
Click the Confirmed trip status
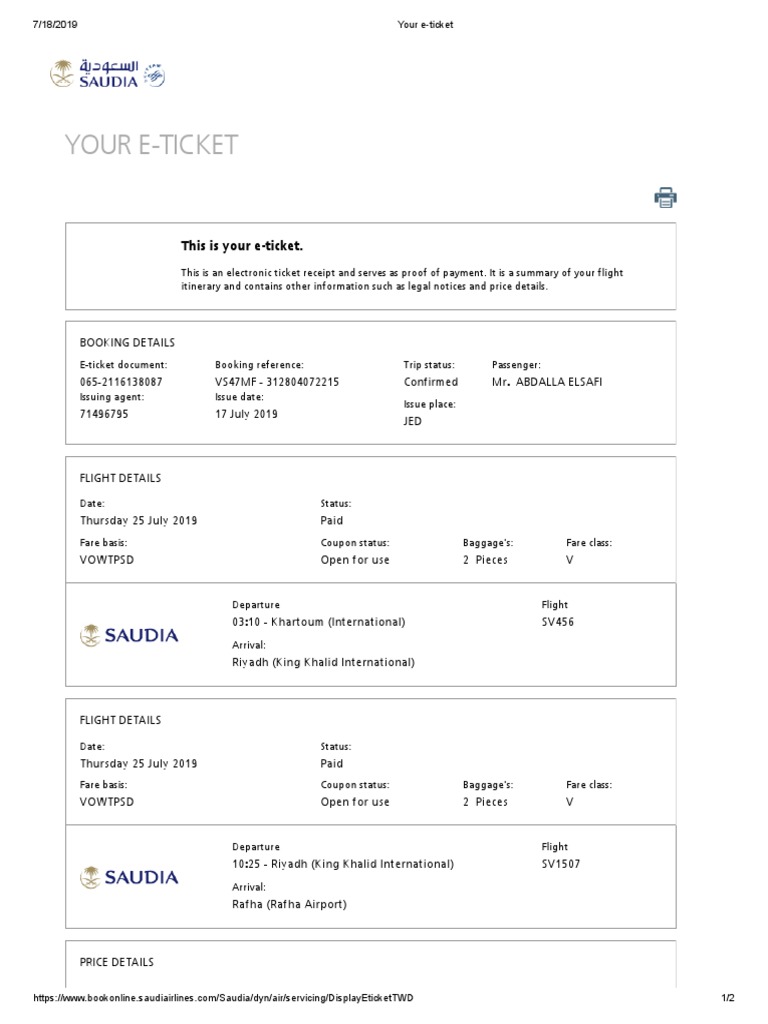click(x=430, y=382)
